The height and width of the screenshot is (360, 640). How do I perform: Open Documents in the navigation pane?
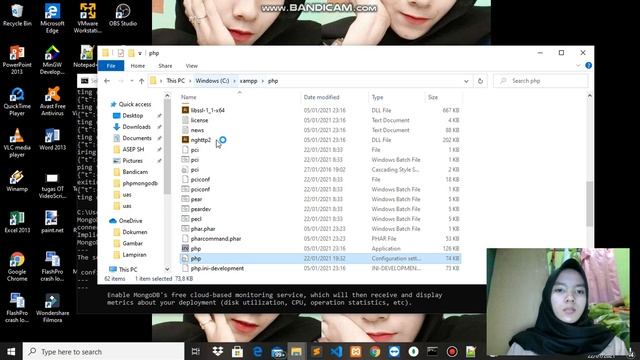click(x=137, y=138)
